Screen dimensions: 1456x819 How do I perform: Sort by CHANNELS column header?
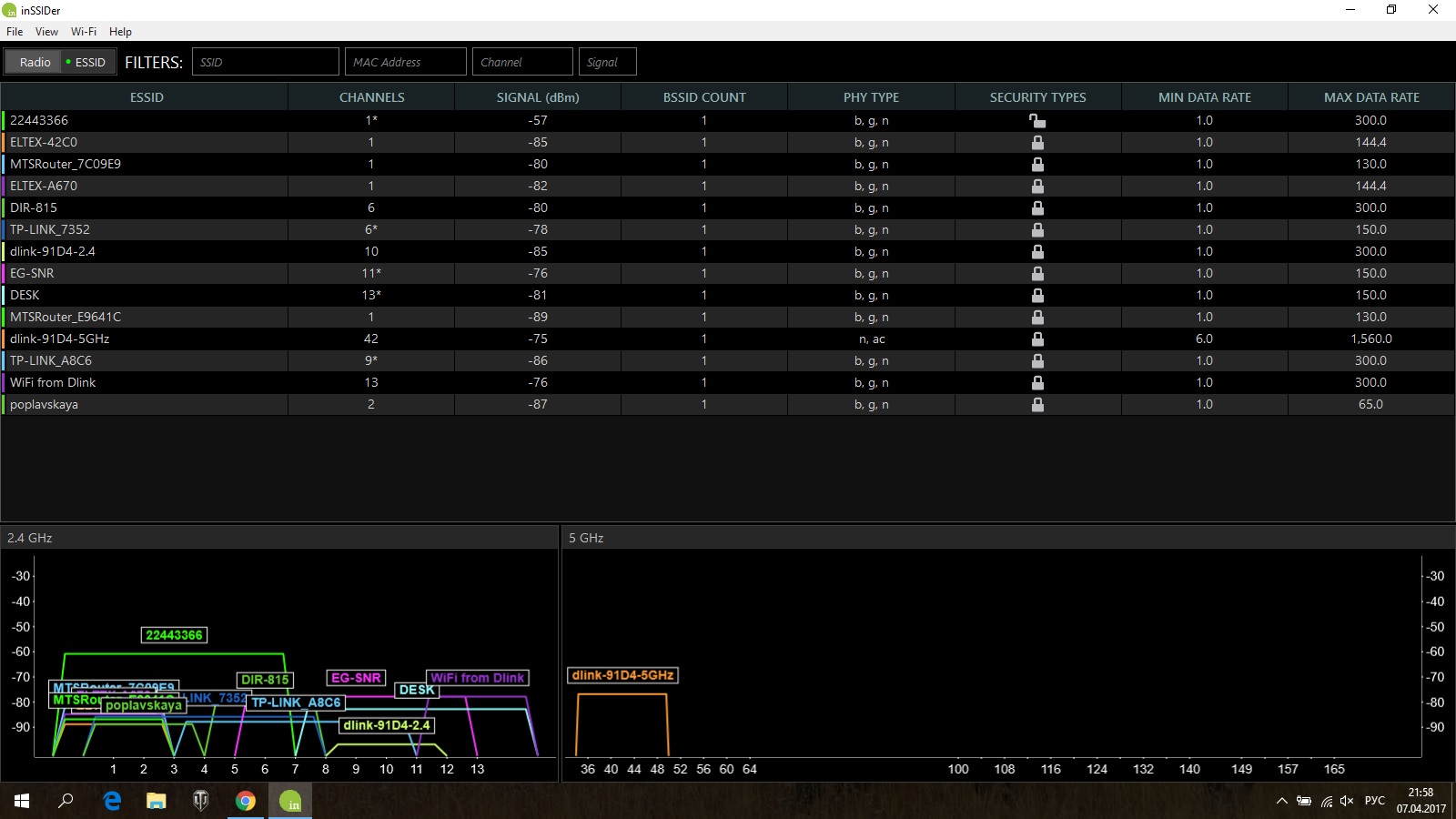pyautogui.click(x=371, y=97)
